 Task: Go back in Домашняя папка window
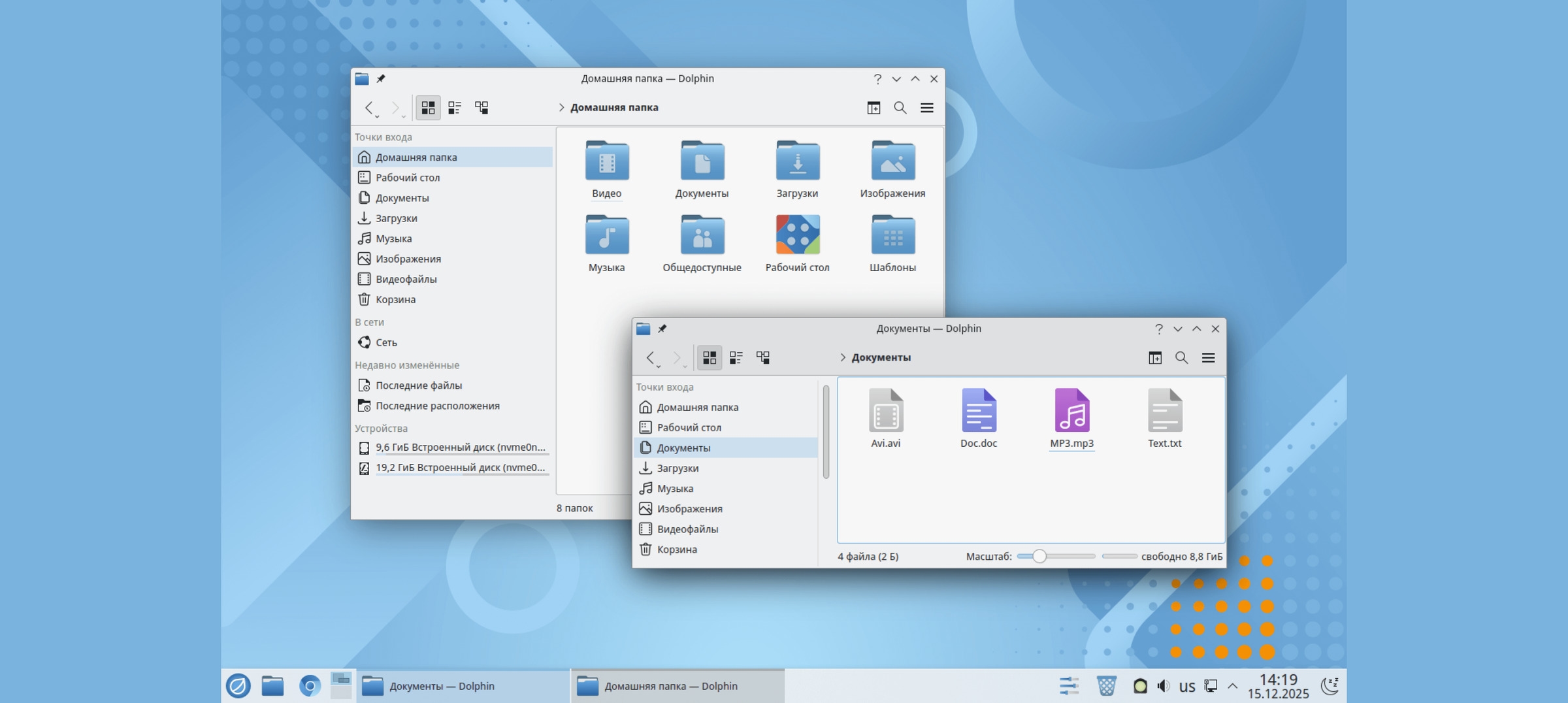[370, 107]
